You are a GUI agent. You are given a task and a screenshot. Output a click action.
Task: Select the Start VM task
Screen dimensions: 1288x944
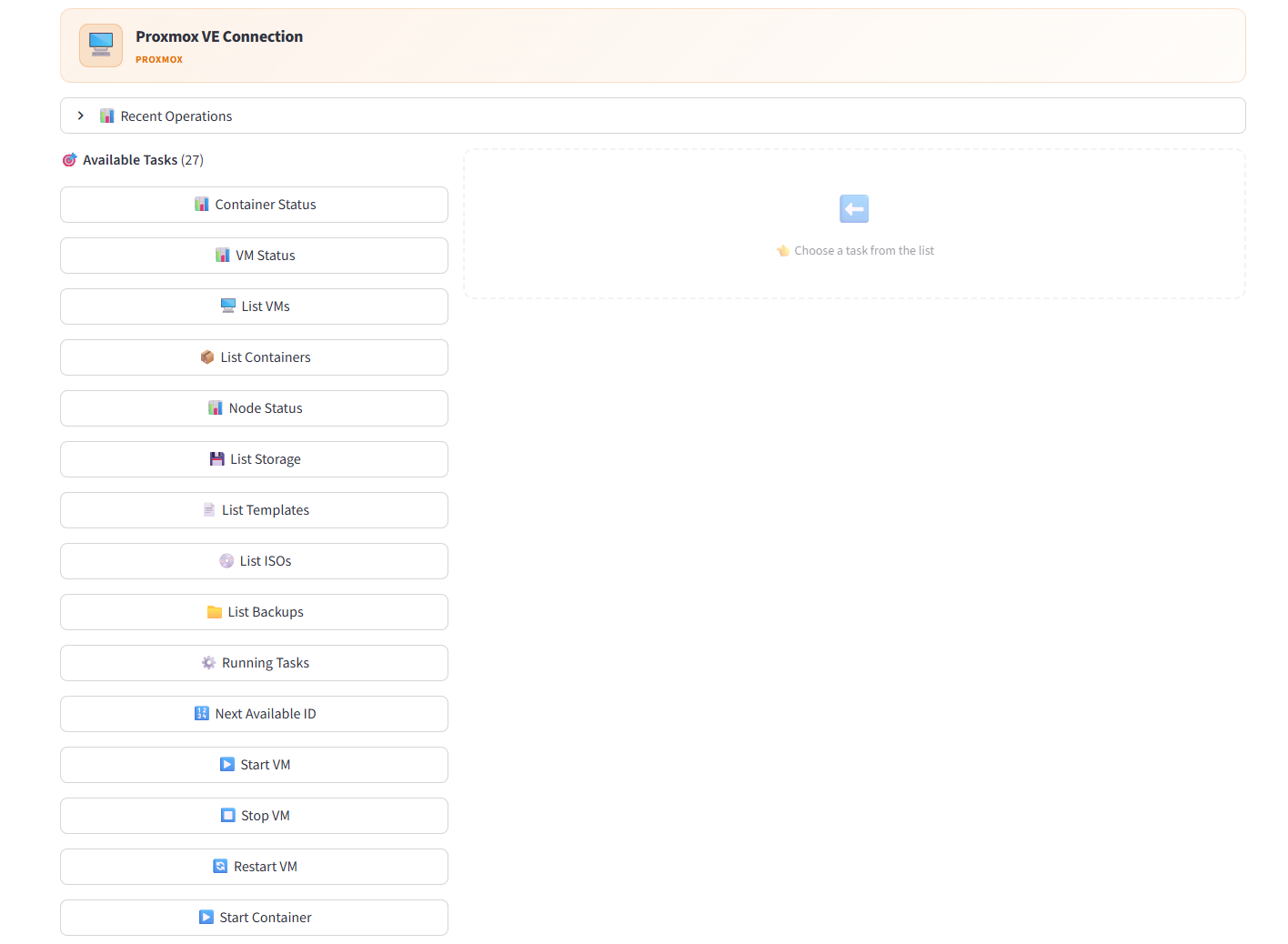tap(254, 765)
